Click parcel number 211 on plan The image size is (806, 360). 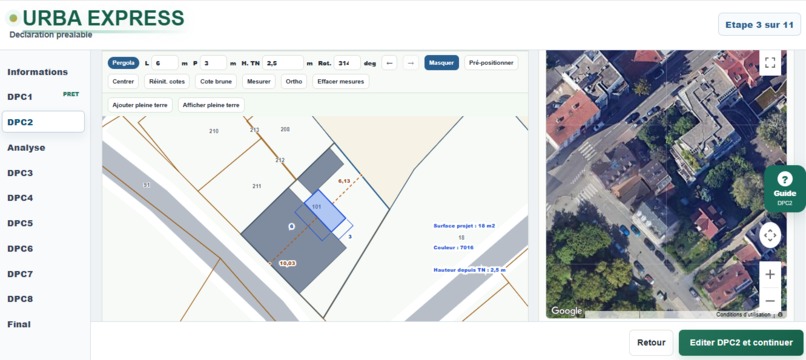click(257, 186)
